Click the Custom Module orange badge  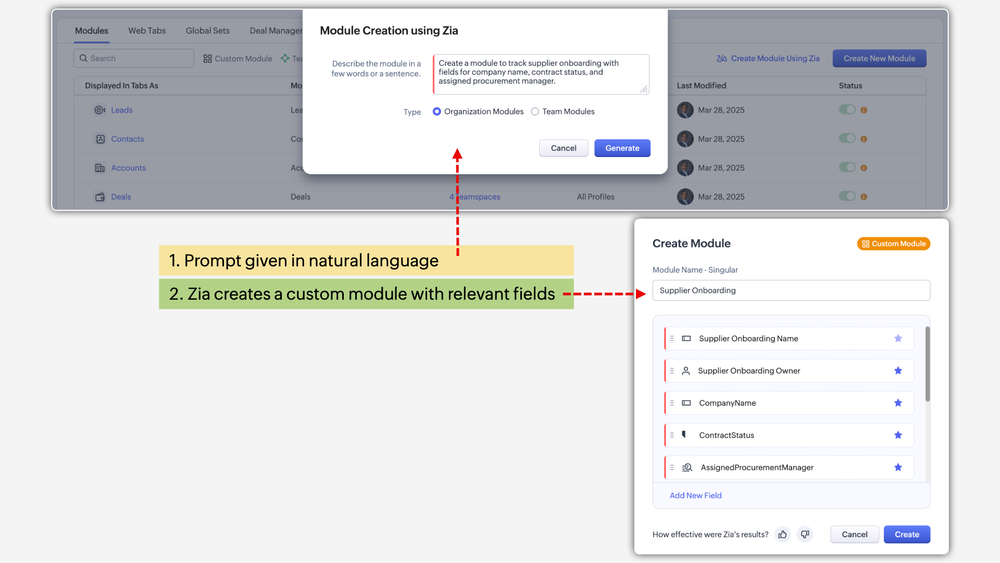(x=893, y=244)
